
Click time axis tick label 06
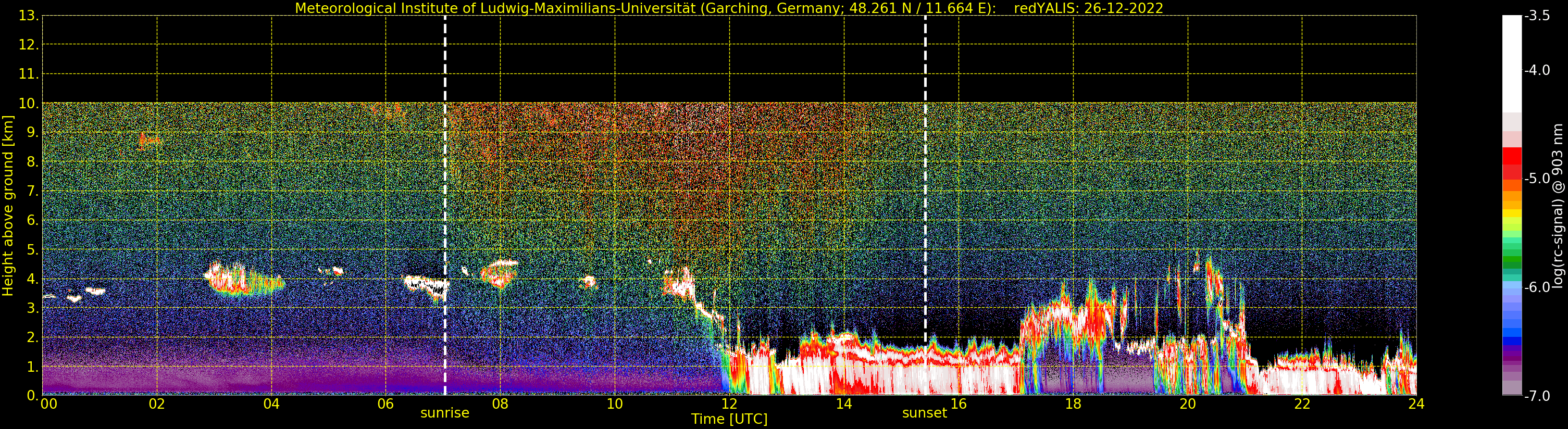[386, 404]
